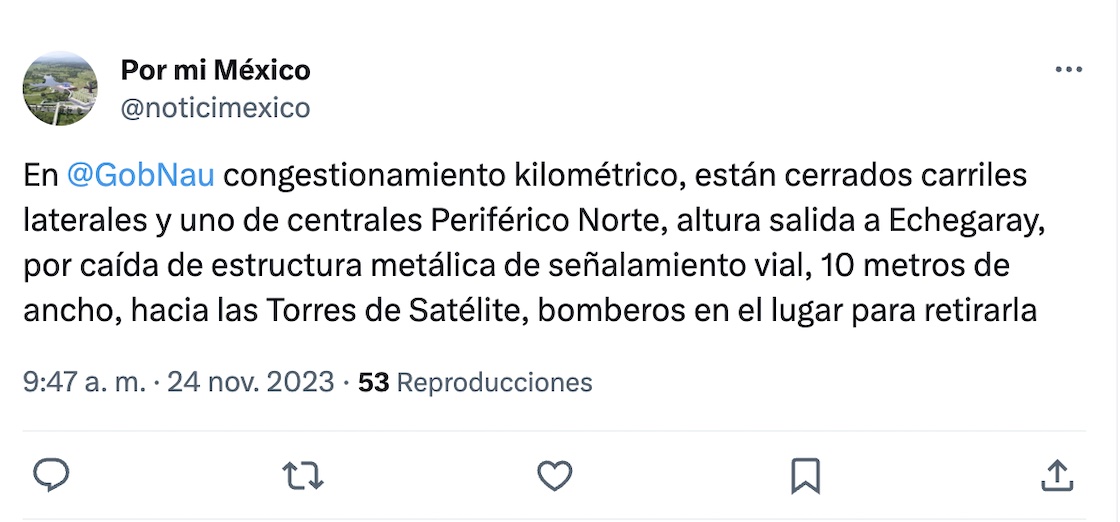
Task: Click the Reproducciones label
Action: tap(495, 382)
